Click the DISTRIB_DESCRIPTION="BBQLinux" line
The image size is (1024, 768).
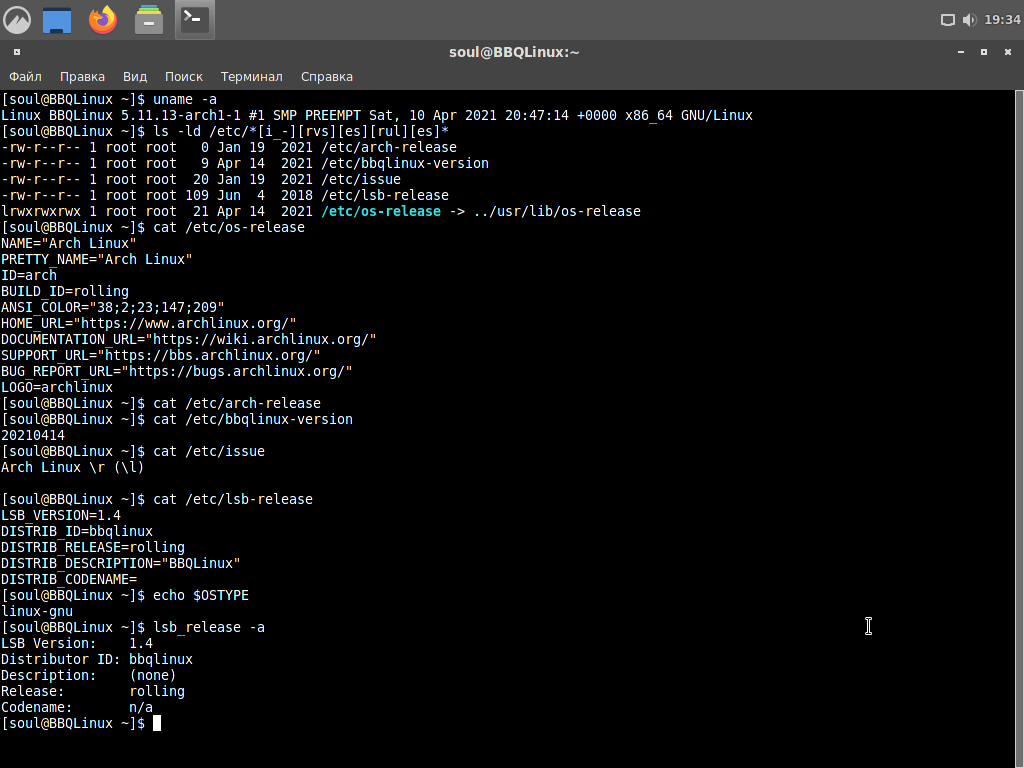(121, 564)
